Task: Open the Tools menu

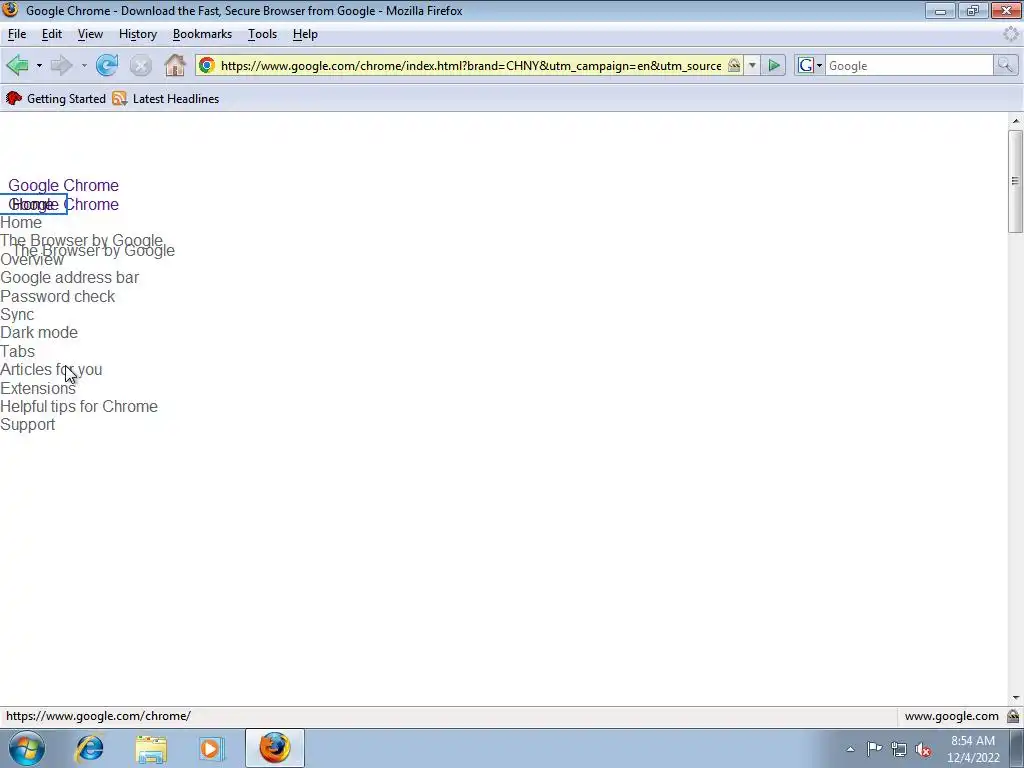Action: click(x=263, y=34)
